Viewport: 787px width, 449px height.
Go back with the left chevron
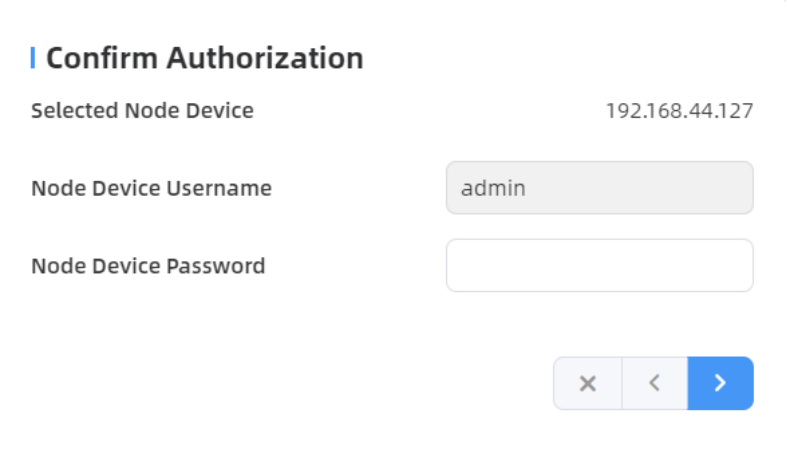tap(655, 383)
